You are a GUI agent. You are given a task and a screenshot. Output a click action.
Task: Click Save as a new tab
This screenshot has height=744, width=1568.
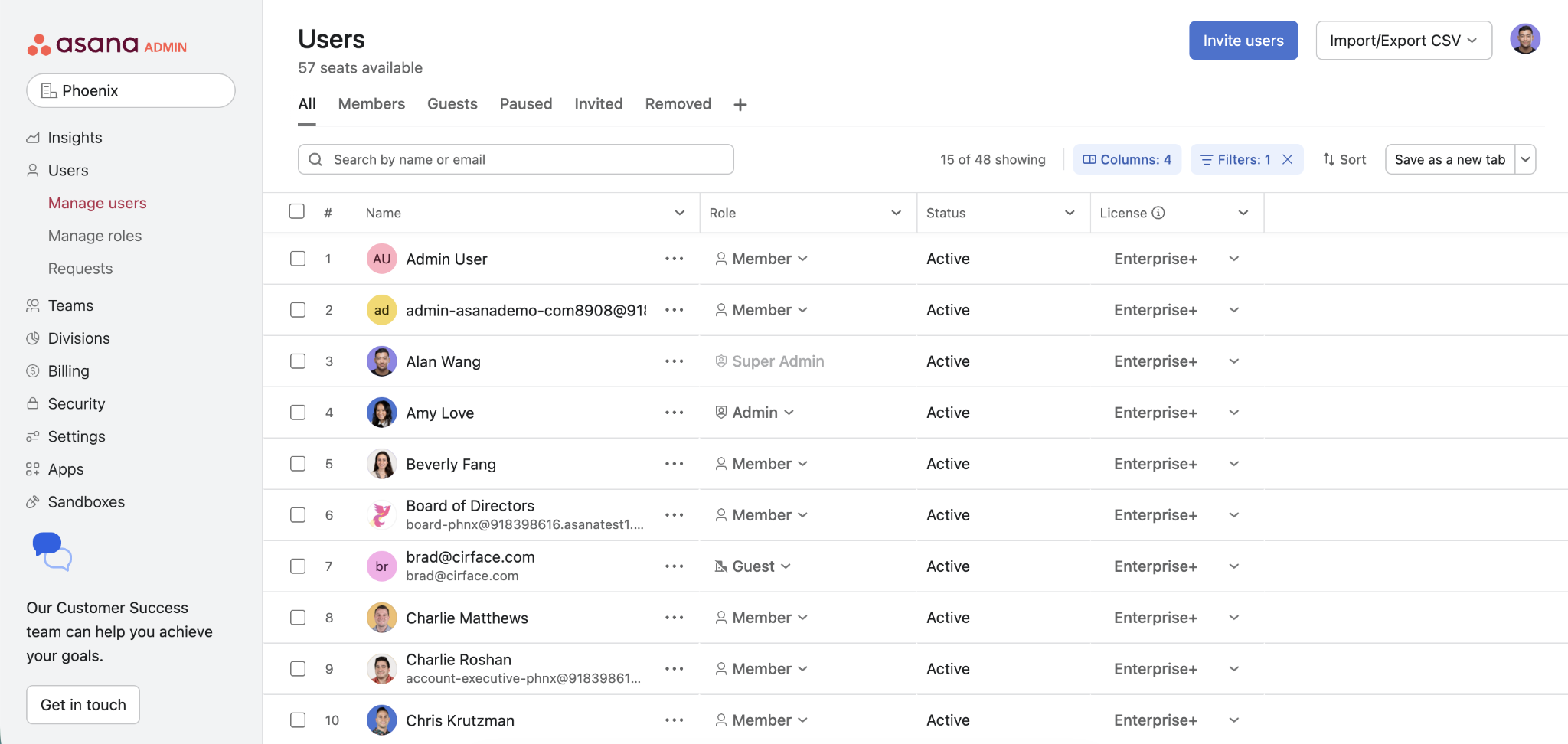pyautogui.click(x=1450, y=159)
